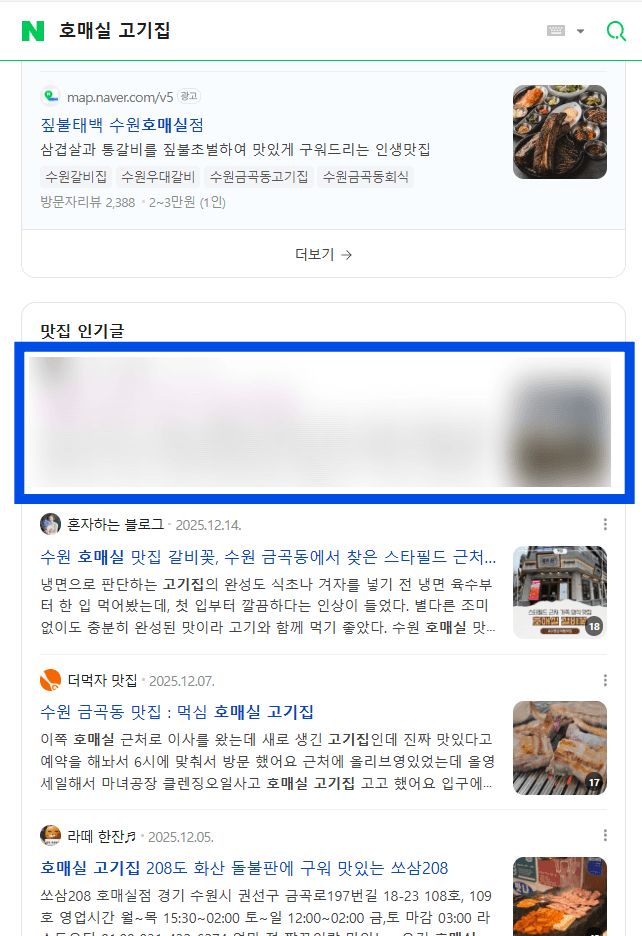Screen dimensions: 642x936
Task: Click the 짚불태백 rib platter thumbnail
Action: tap(560, 132)
